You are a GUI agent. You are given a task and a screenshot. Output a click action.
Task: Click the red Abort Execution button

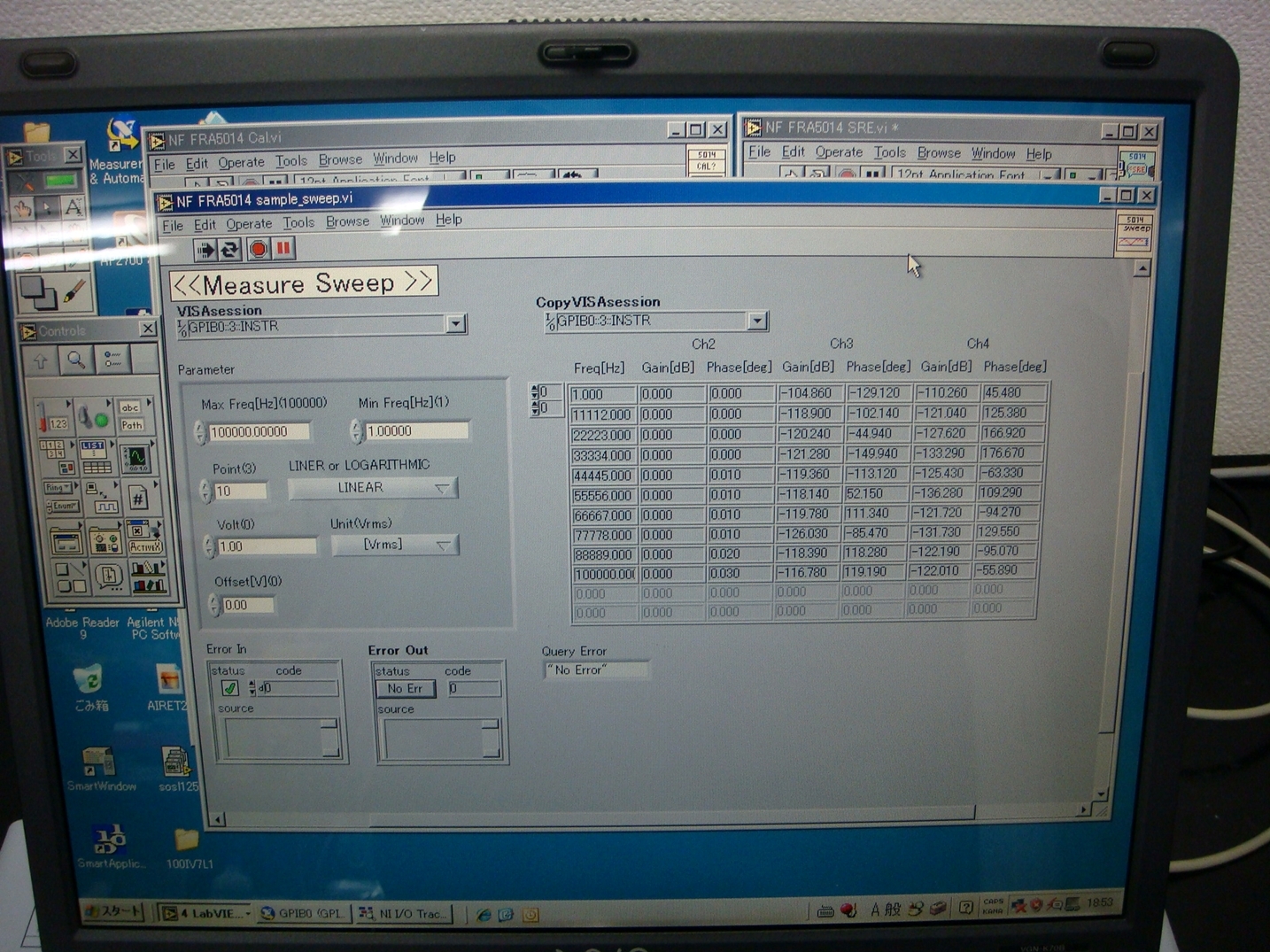(x=259, y=250)
